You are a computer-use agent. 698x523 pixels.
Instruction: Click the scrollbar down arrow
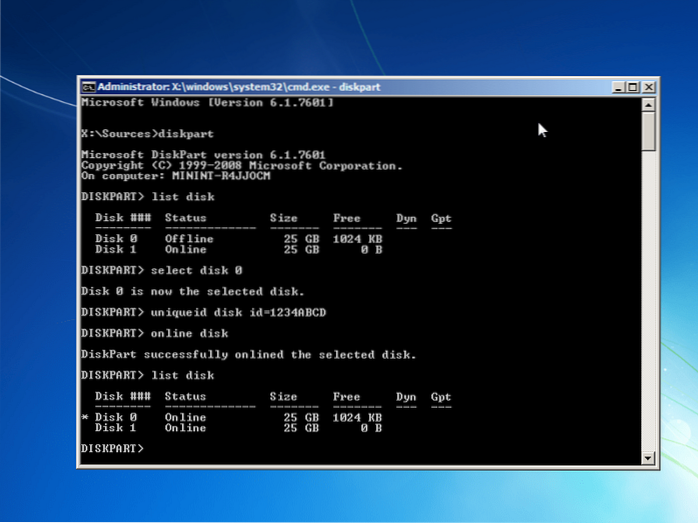pos(648,459)
